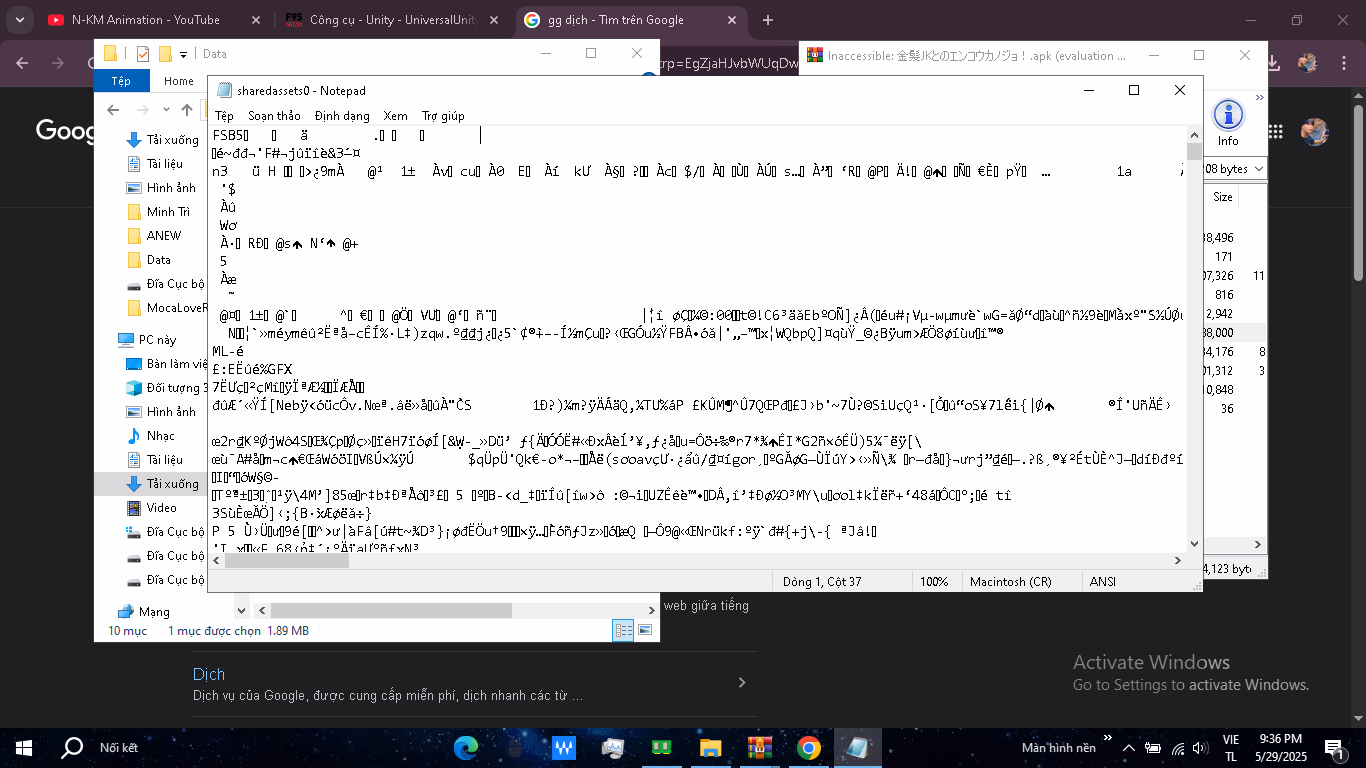Open Google Chrome from the taskbar
Screen dimensions: 1366x768
(x=809, y=747)
